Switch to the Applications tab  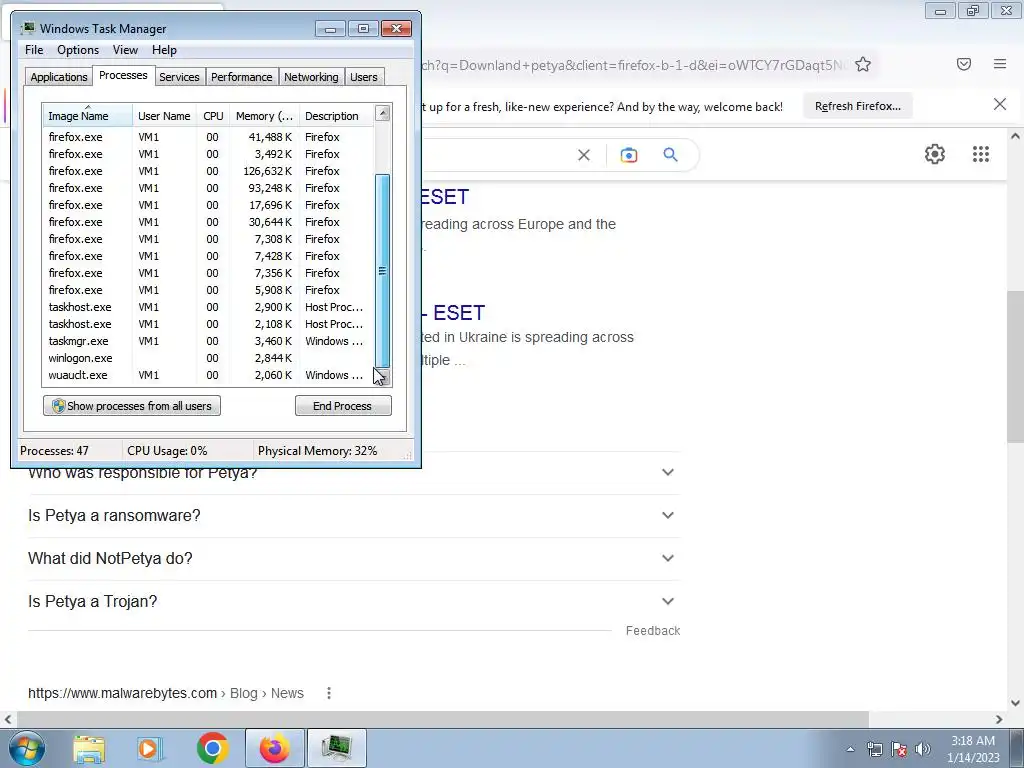(x=59, y=77)
